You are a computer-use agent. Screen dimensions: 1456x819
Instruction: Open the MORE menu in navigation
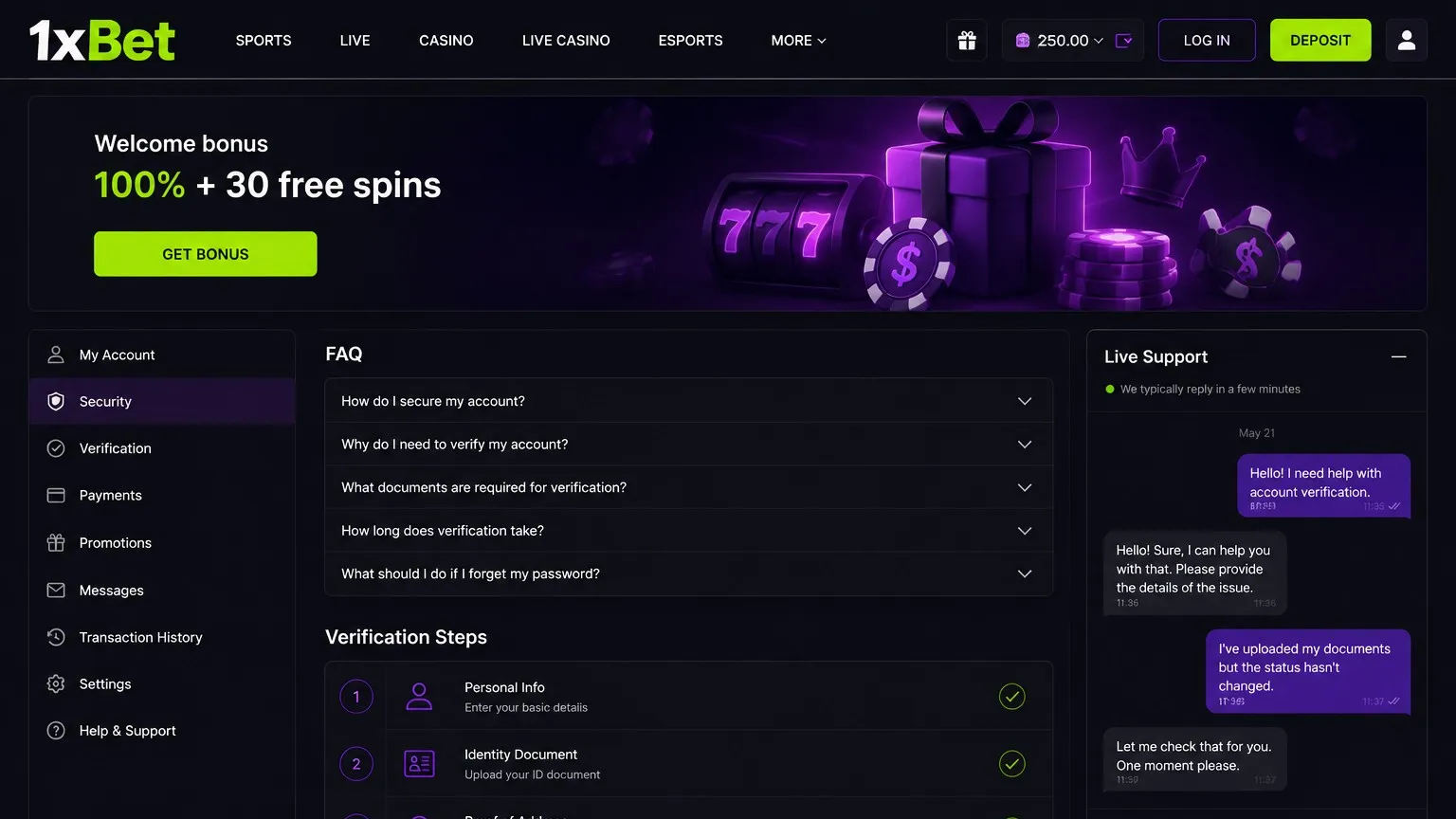[x=798, y=41]
